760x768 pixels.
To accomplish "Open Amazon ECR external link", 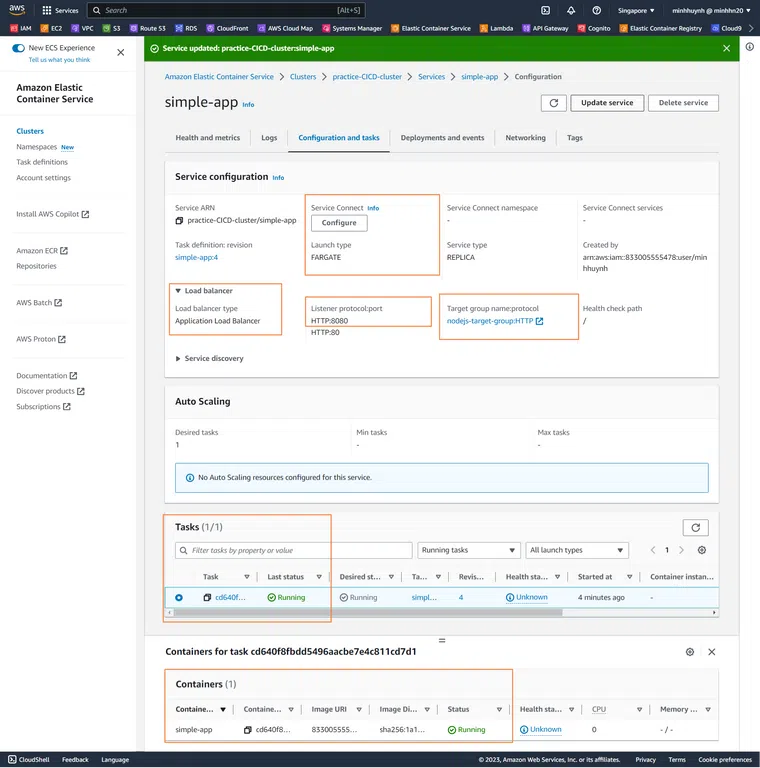I will (42, 251).
